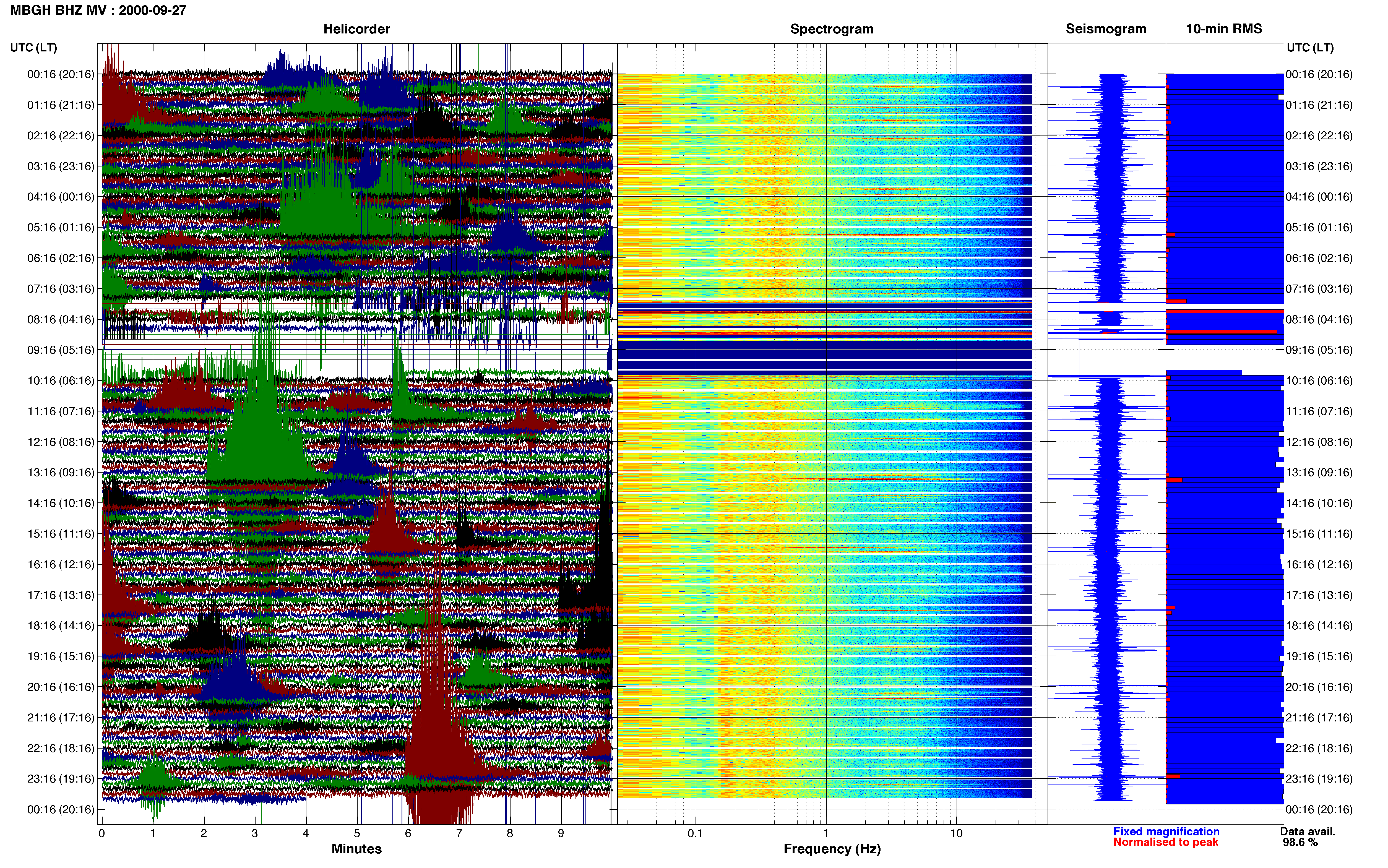Click the '5' minute tick on helicorder axis
The height and width of the screenshot is (868, 1388).
[x=357, y=833]
